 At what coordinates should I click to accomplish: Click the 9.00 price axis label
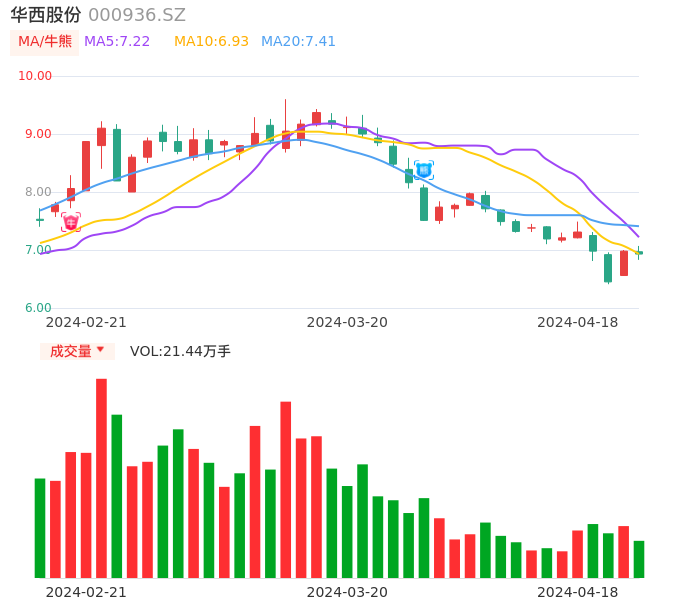tap(38, 134)
